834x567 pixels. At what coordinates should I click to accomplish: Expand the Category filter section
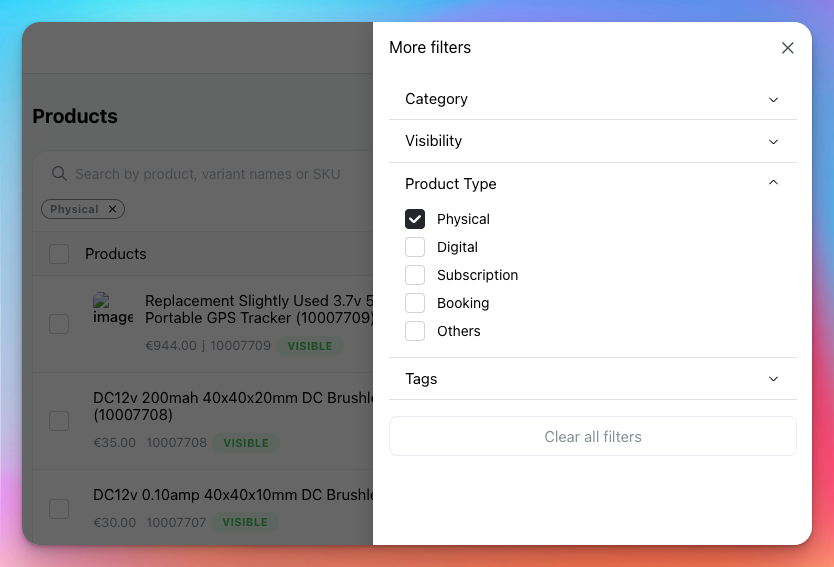click(x=593, y=99)
